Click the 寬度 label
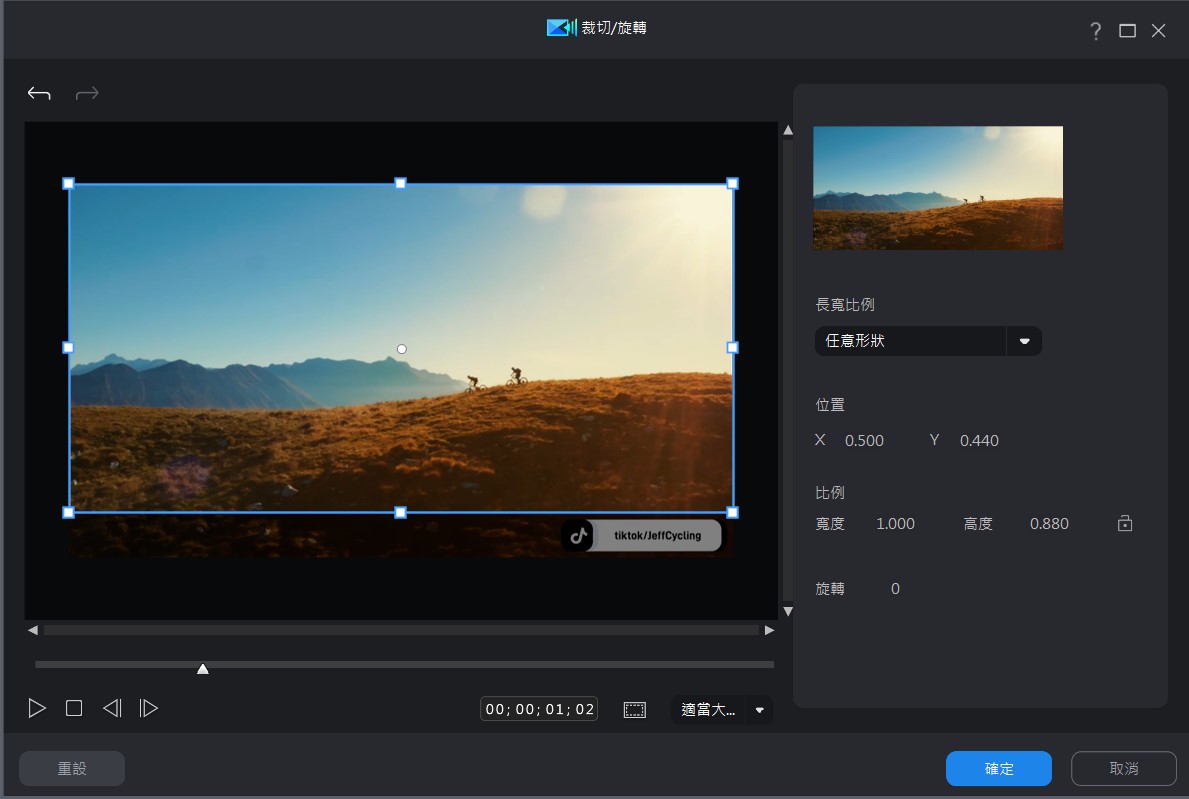 (x=830, y=524)
